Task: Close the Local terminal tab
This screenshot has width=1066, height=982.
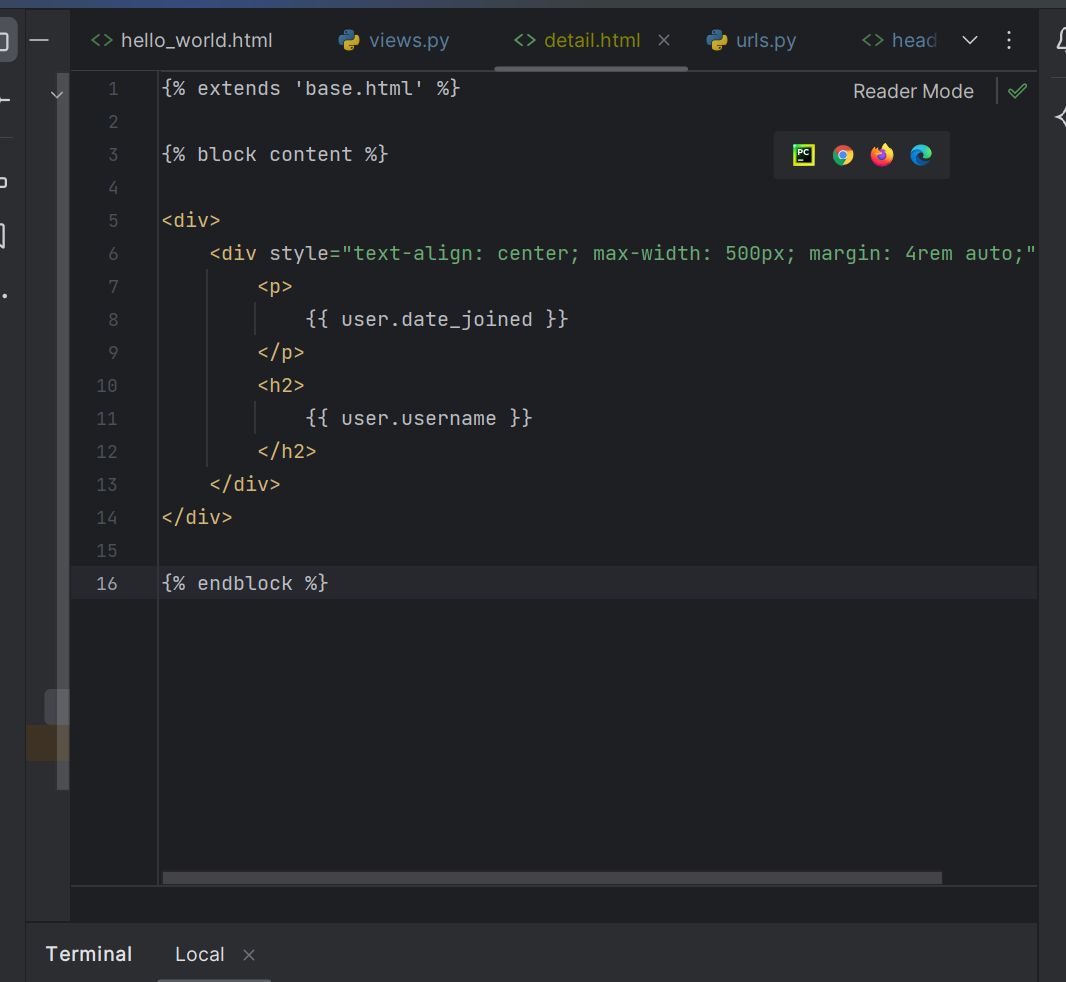Action: pos(249,955)
